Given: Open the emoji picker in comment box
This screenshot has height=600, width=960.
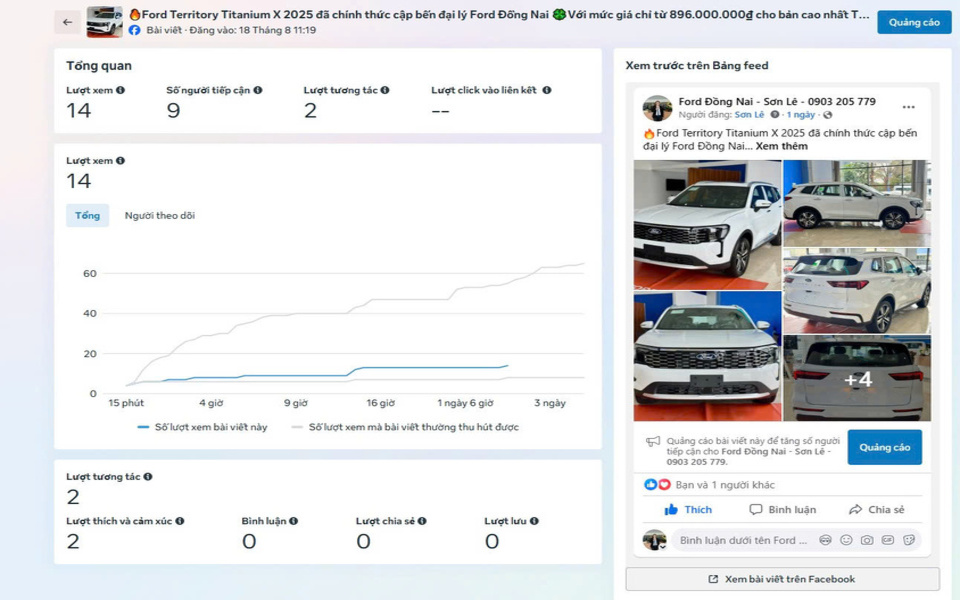Looking at the screenshot, I should 846,540.
